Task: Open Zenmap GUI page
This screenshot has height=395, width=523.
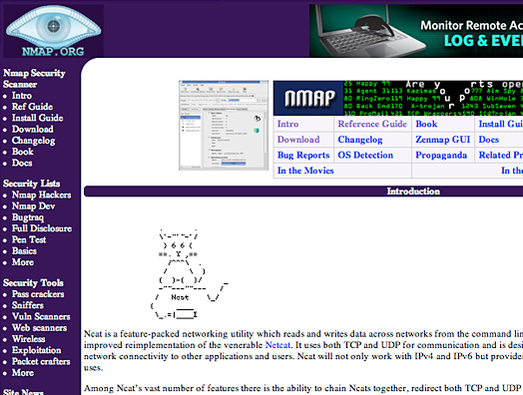Action: (x=443, y=139)
